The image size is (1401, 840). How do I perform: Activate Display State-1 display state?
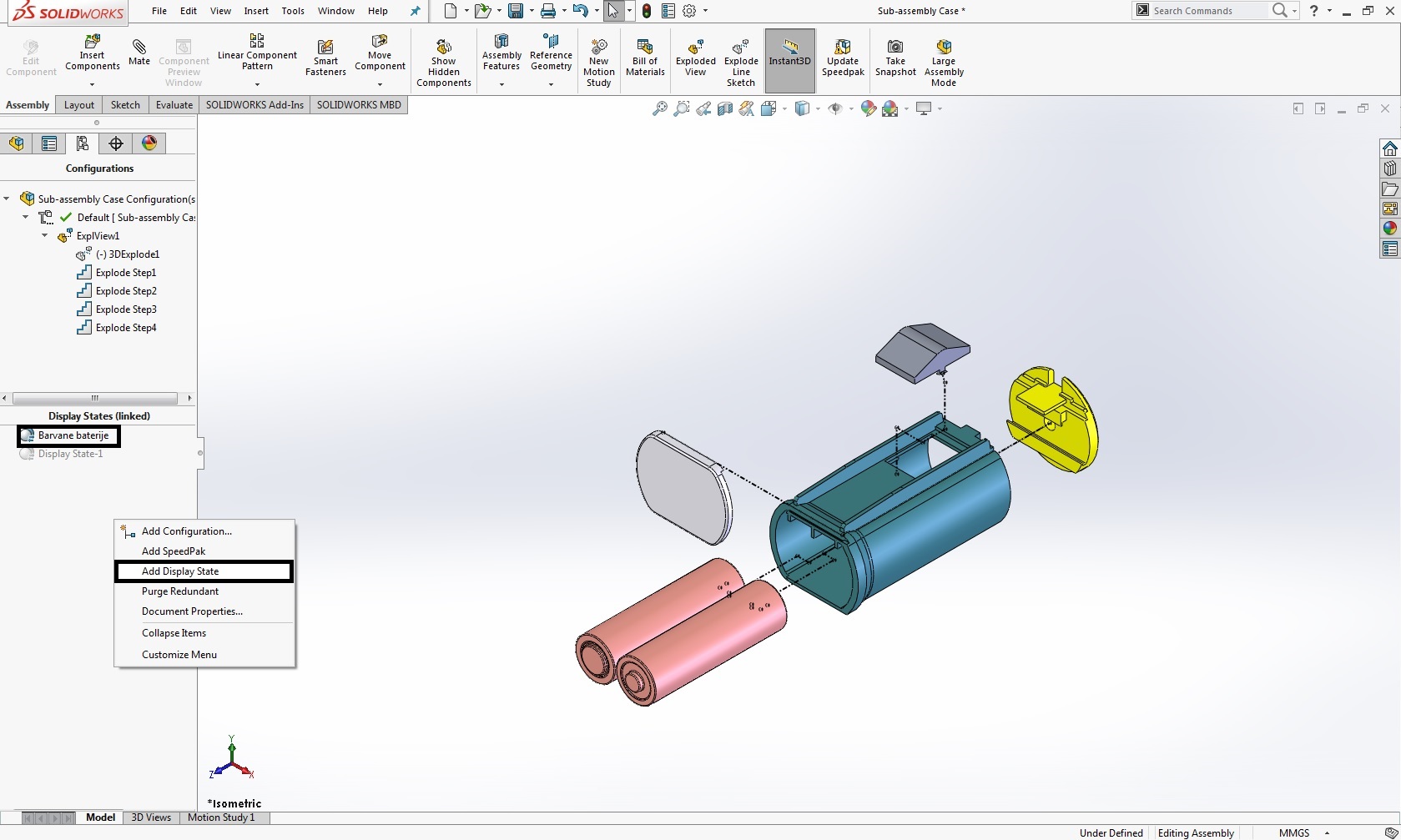click(70, 454)
